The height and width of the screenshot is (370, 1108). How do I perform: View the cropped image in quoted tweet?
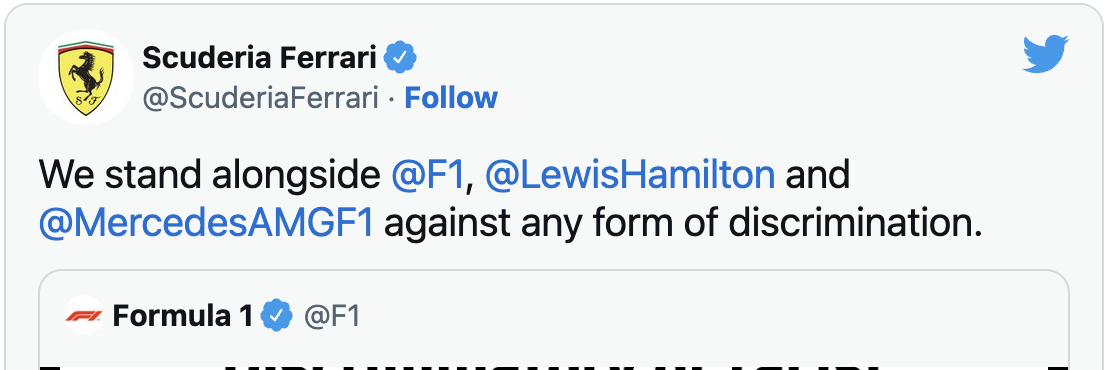click(553, 359)
